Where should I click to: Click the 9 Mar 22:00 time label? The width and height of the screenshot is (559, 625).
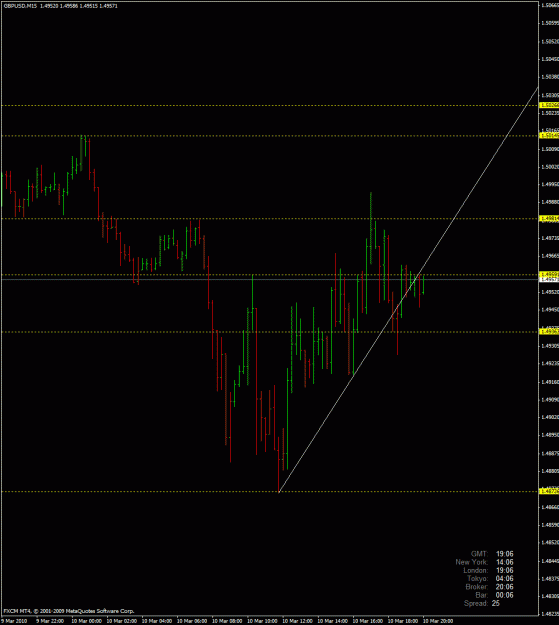point(50,621)
